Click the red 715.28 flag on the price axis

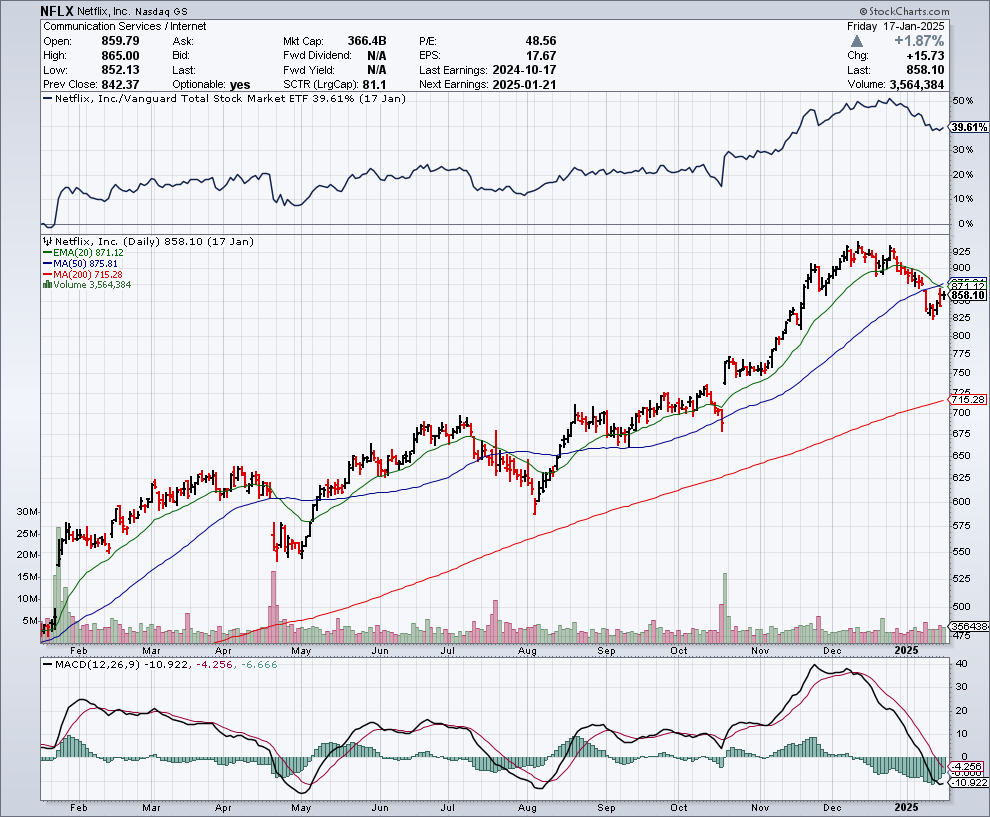click(968, 400)
